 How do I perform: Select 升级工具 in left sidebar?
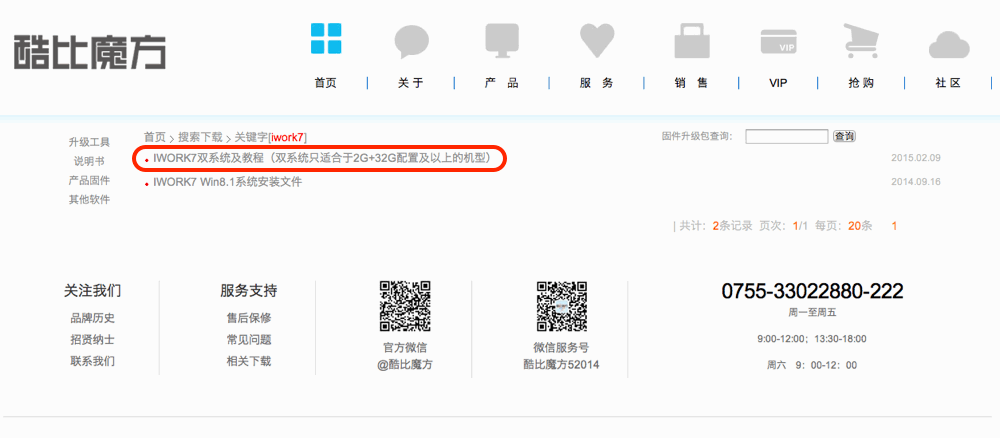89,142
